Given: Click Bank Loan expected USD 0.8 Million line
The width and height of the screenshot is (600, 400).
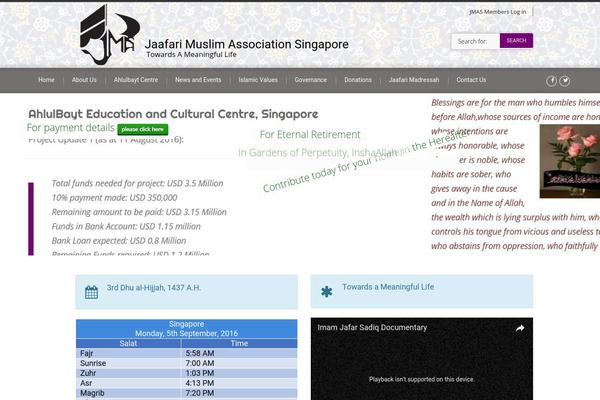Looking at the screenshot, I should point(119,241).
